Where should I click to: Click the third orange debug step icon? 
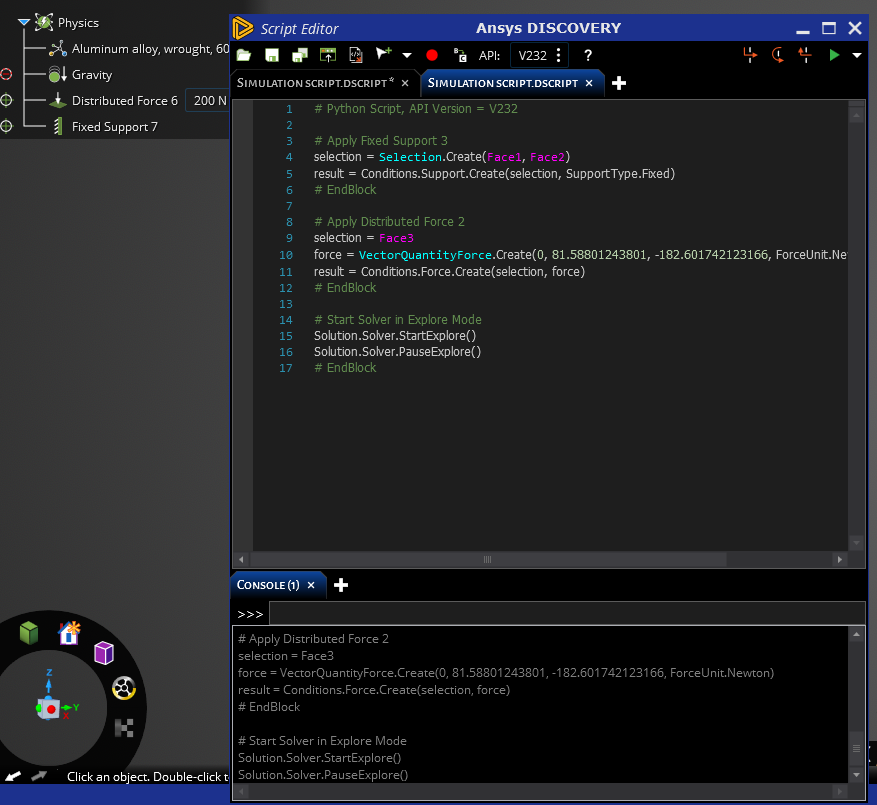[x=805, y=55]
